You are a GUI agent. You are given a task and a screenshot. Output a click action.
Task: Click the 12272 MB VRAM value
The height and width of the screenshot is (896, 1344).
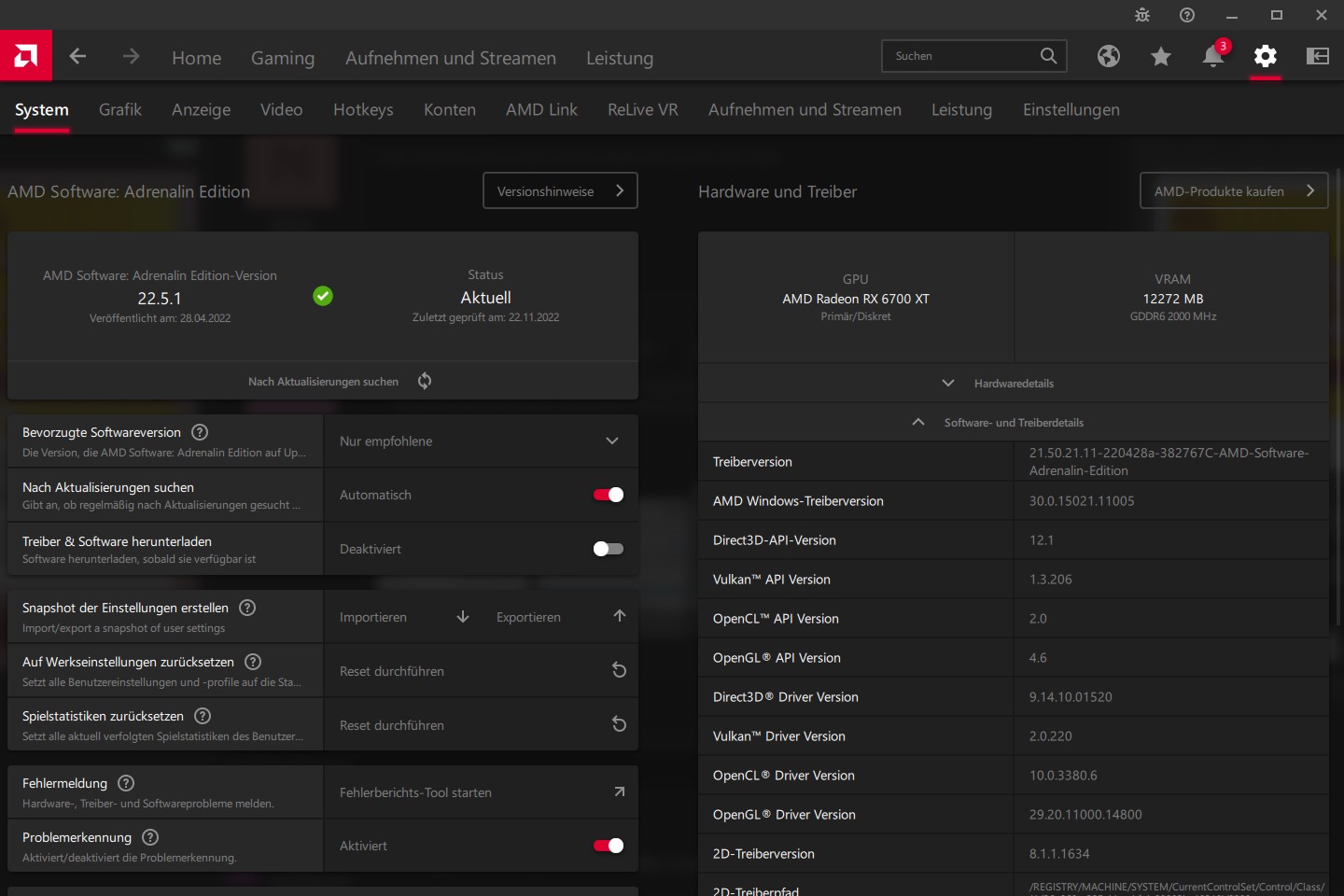[1173, 299]
